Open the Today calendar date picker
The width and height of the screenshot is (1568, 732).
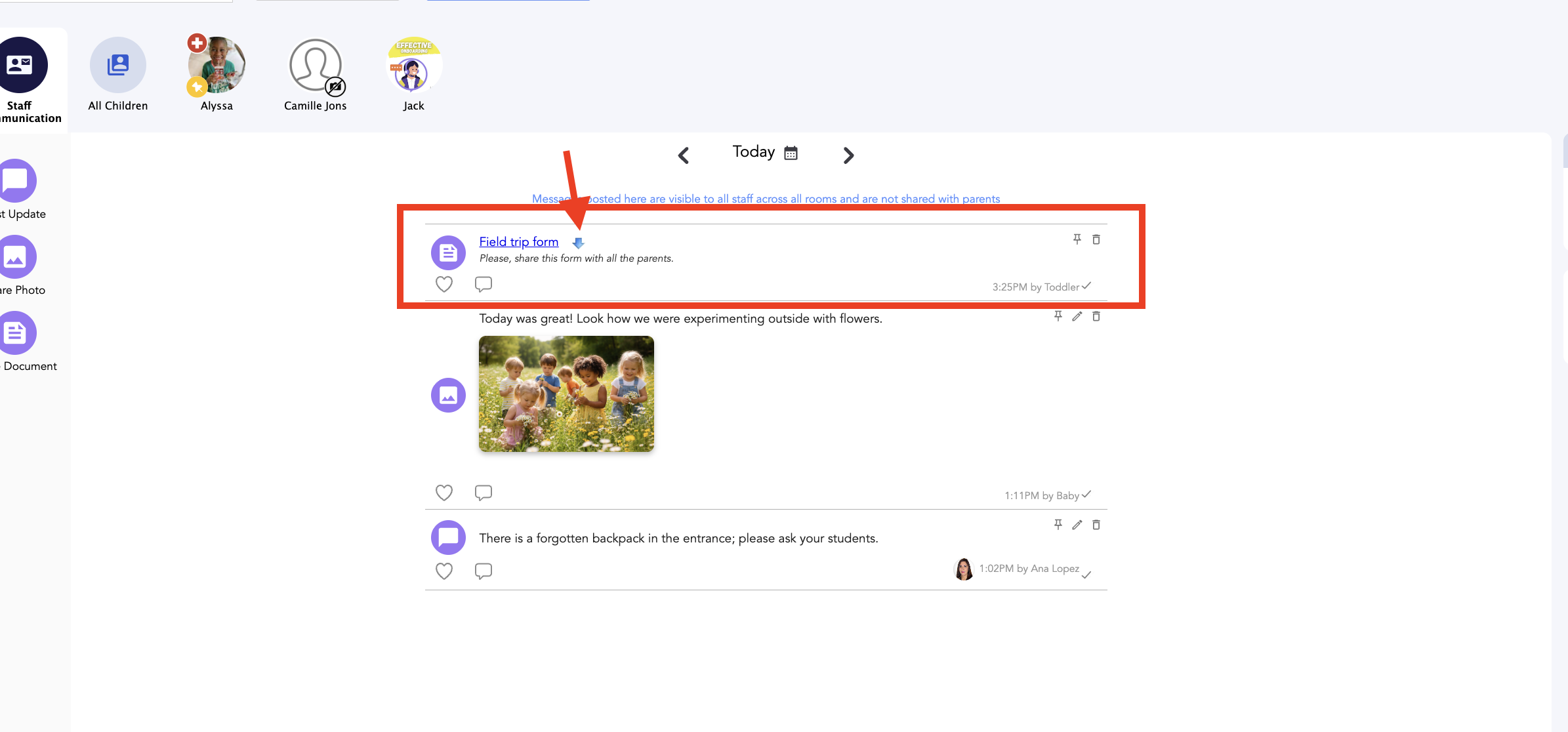click(x=791, y=153)
